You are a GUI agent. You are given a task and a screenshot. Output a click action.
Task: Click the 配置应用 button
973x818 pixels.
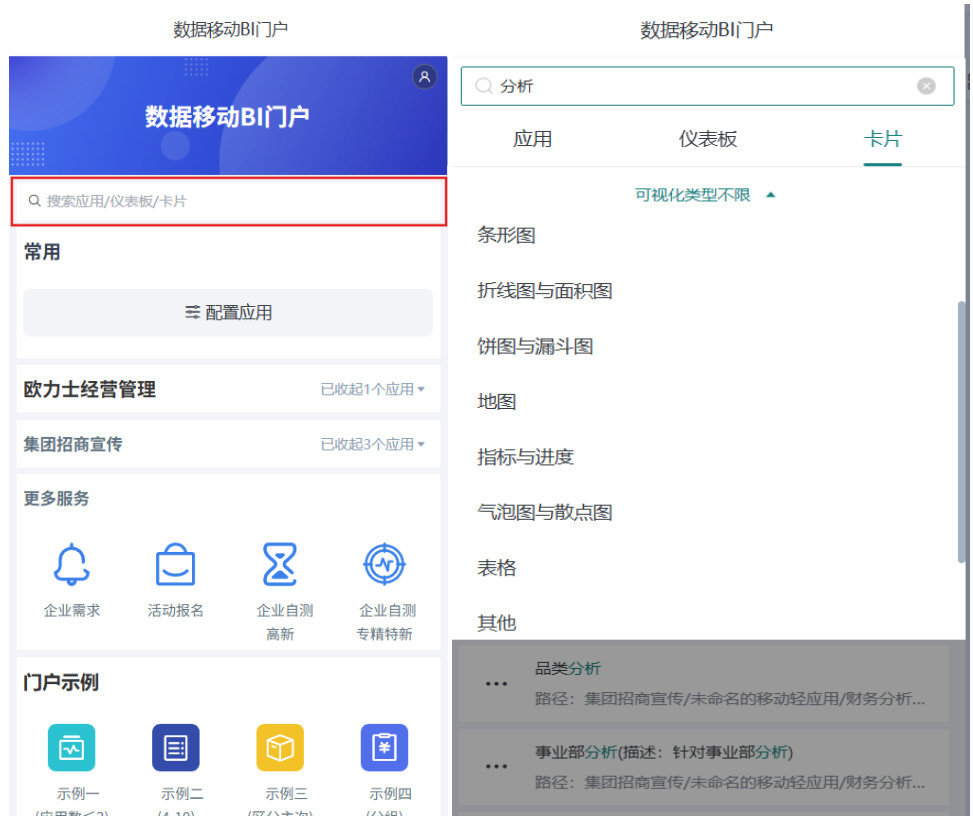click(227, 312)
